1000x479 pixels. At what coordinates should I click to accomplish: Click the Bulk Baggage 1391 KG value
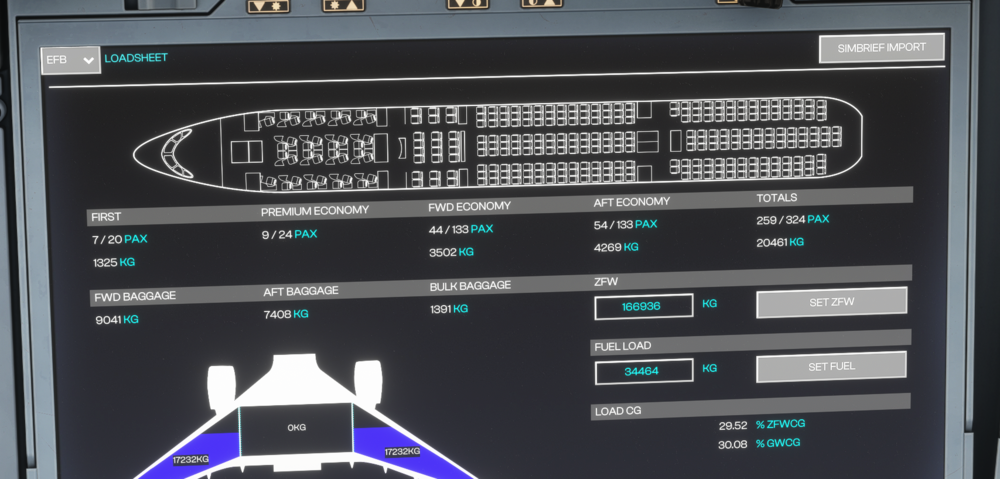(x=449, y=309)
